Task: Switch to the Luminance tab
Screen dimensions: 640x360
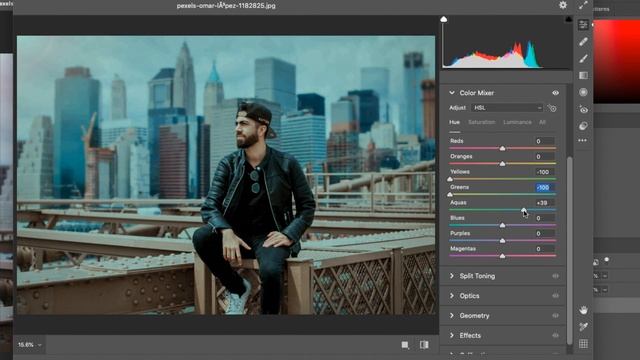Action: coord(517,122)
